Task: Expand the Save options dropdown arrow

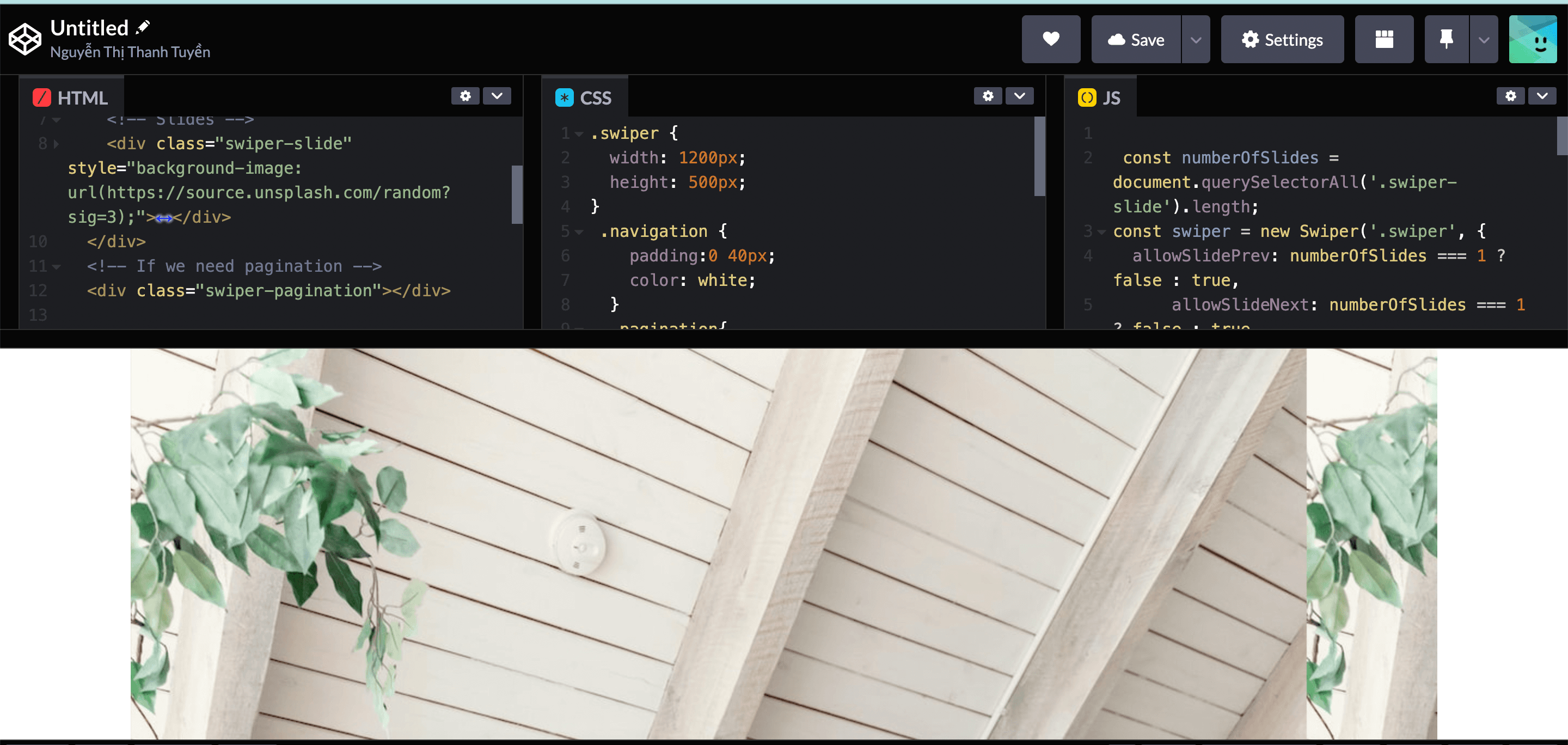Action: (1196, 40)
